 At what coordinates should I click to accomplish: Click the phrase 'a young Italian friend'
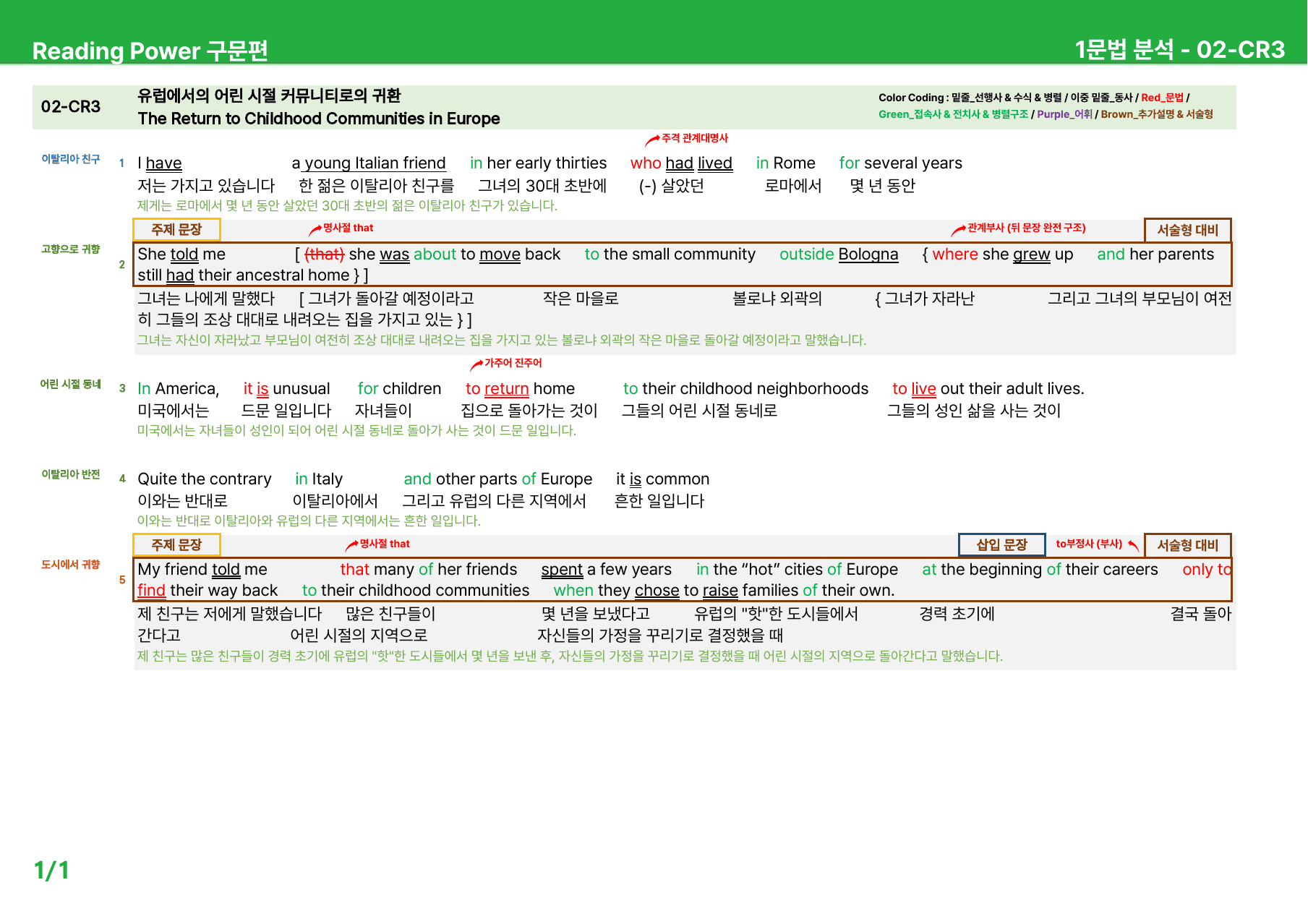[369, 163]
